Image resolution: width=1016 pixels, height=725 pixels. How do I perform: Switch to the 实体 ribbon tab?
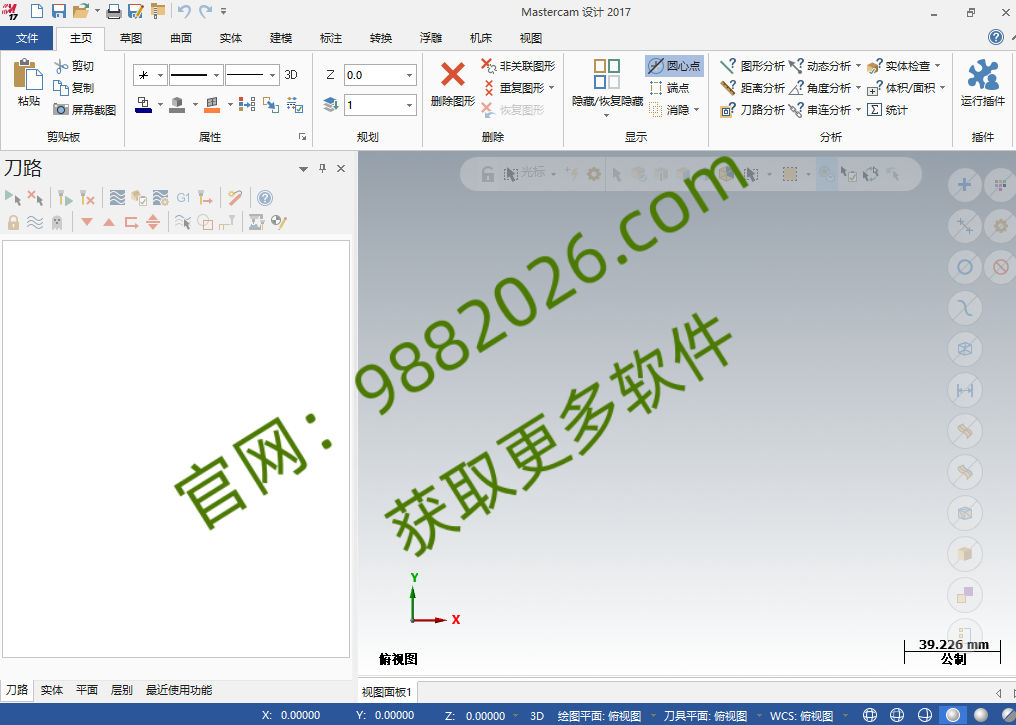231,38
